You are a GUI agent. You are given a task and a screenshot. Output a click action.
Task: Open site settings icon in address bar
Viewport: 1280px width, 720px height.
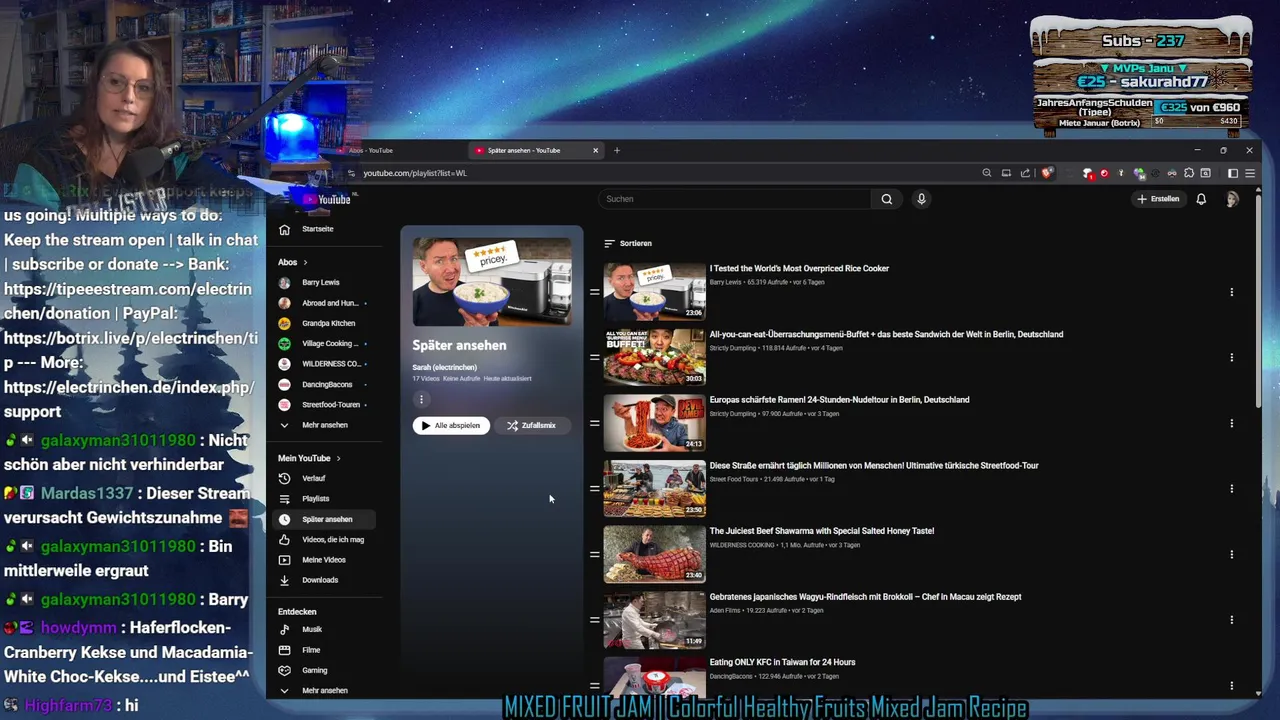pyautogui.click(x=351, y=173)
